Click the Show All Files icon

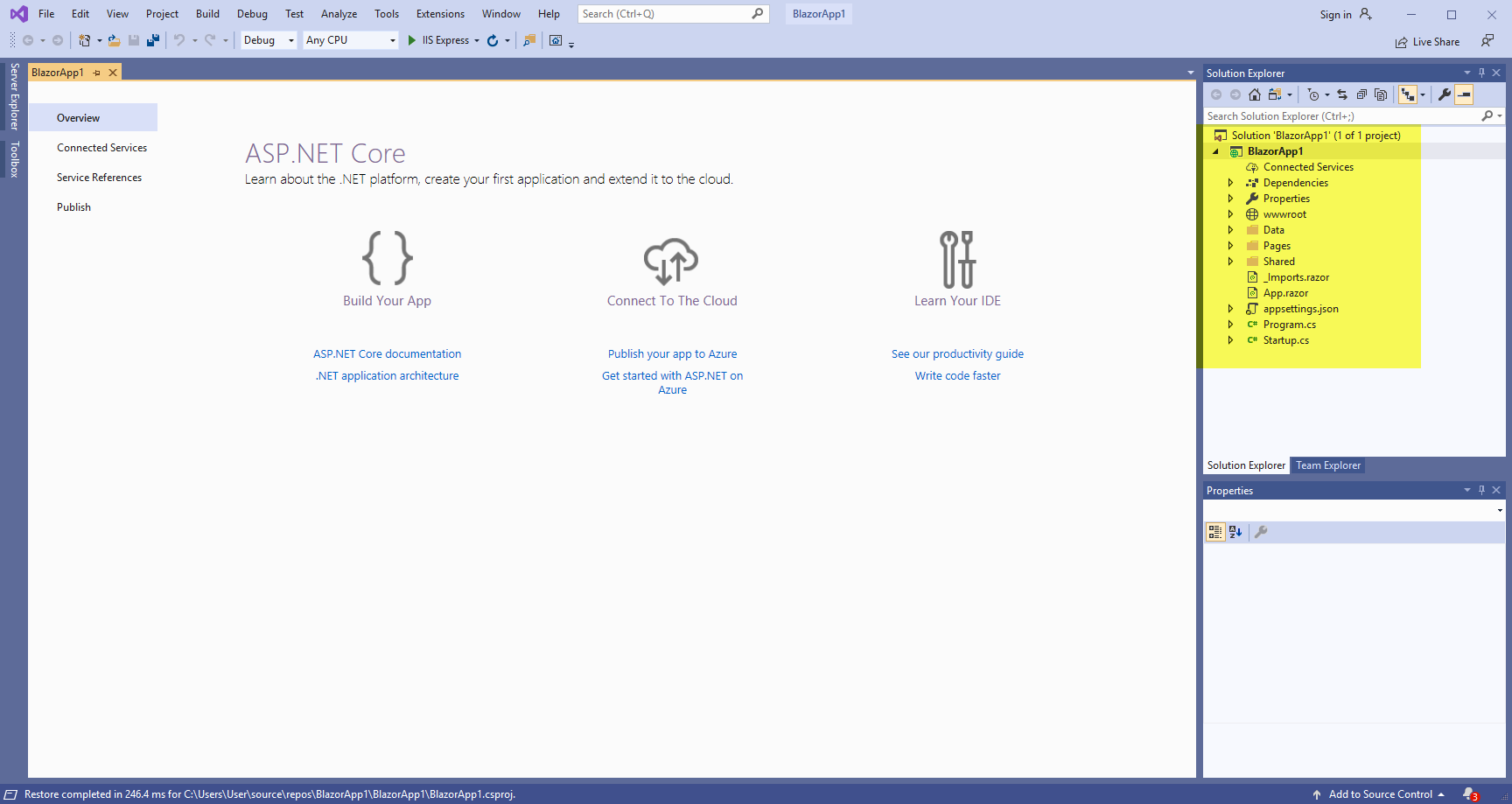[1381, 94]
